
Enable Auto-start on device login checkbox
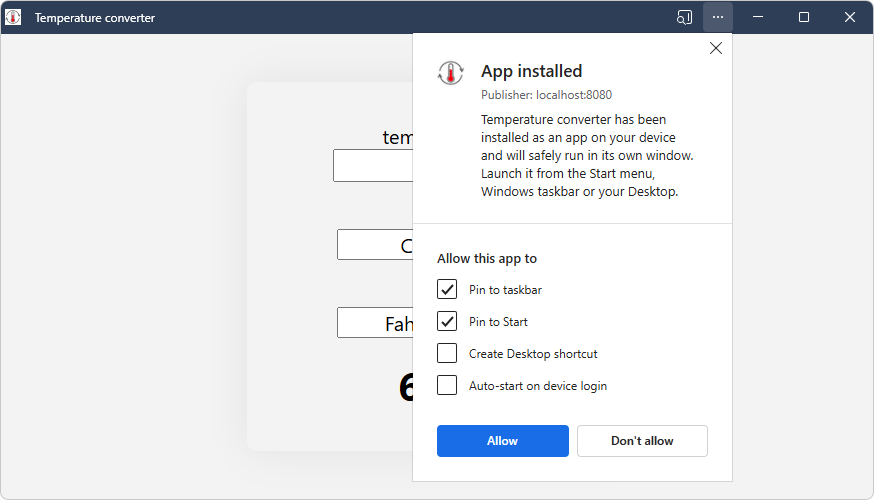447,385
